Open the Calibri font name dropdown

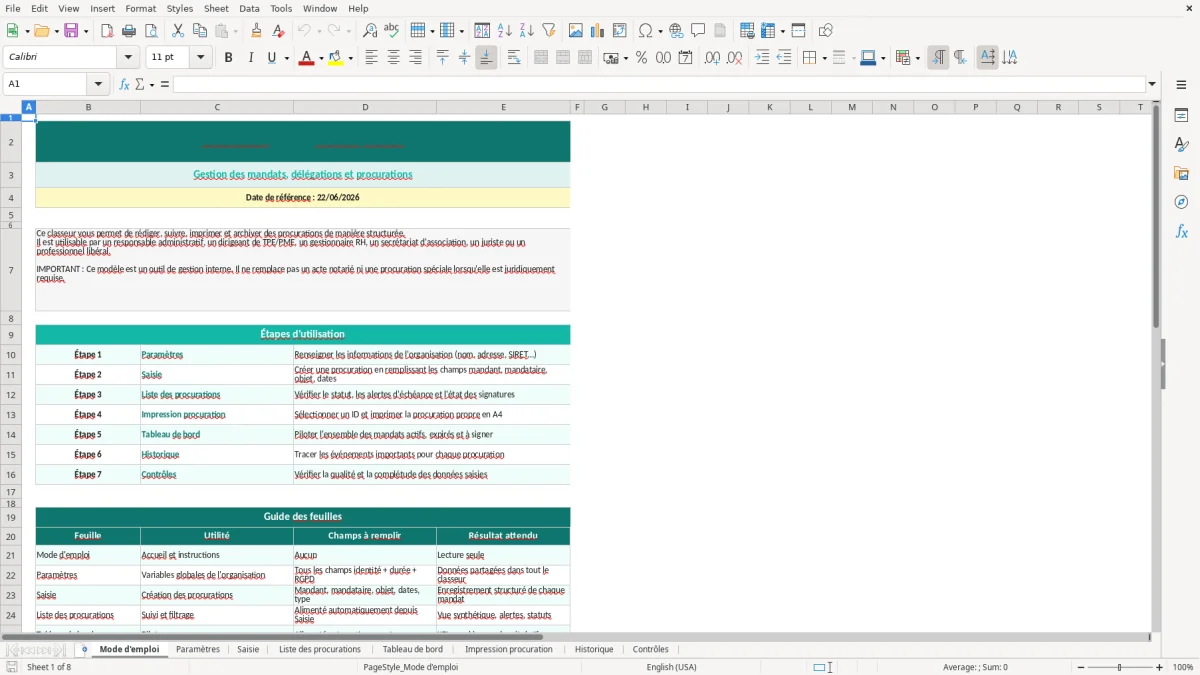[130, 58]
